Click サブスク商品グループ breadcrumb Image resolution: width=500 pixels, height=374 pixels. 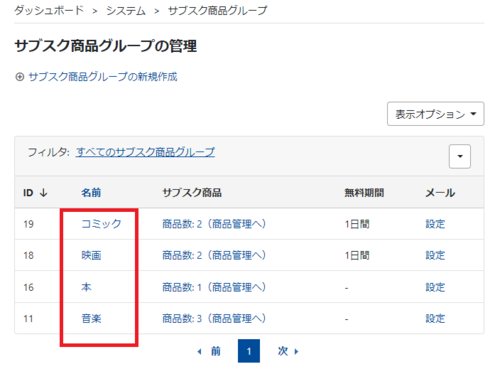217,11
